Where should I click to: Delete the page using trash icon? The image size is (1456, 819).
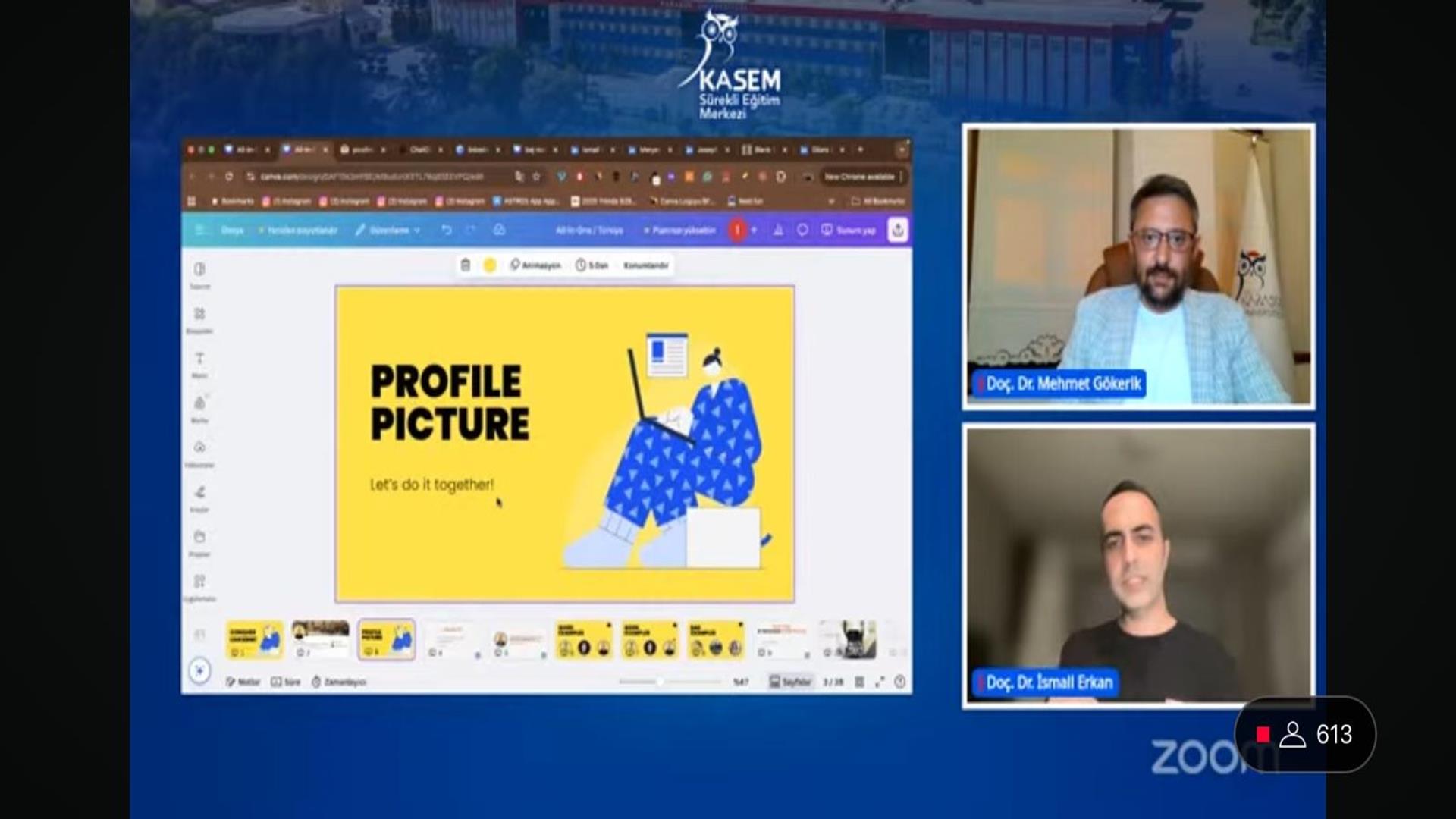tap(466, 265)
